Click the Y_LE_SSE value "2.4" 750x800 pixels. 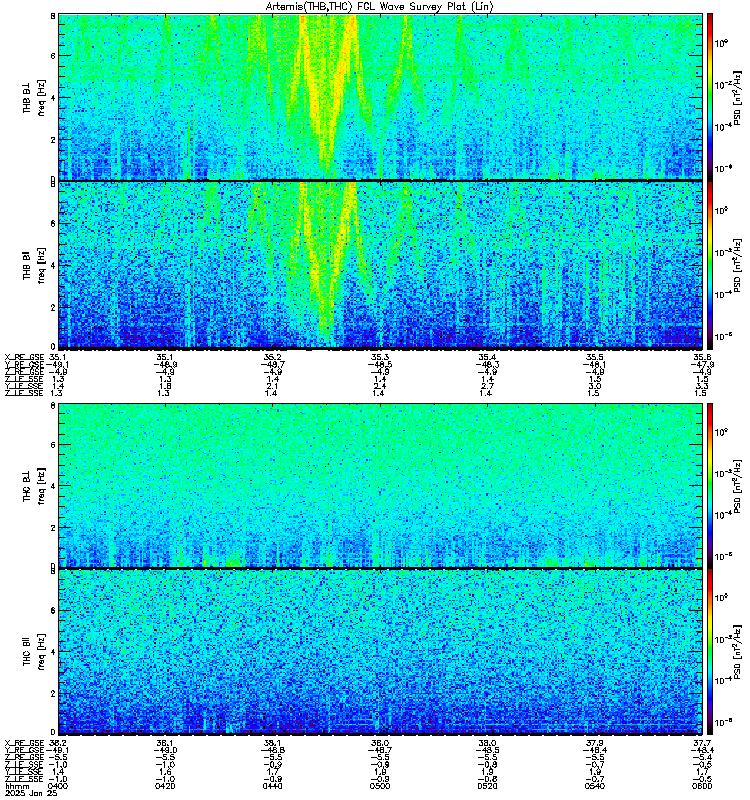pyautogui.click(x=380, y=386)
